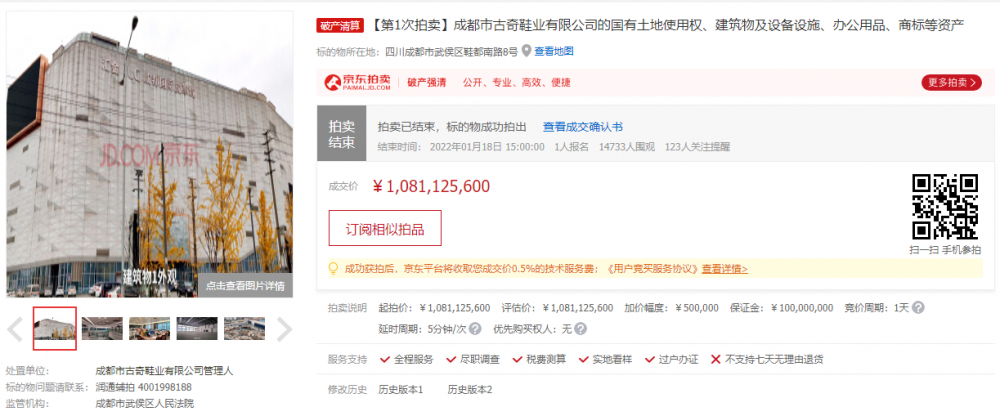Click the main building photo
Image resolution: width=1000 pixels, height=416 pixels.
(149, 153)
